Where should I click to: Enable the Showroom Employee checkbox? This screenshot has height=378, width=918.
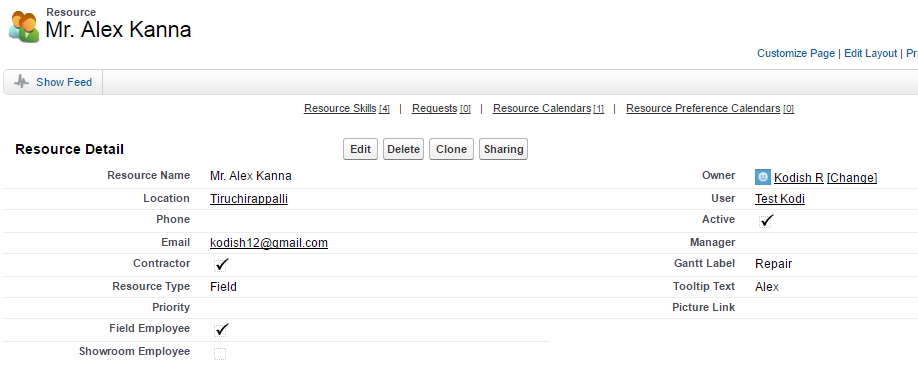tap(220, 353)
